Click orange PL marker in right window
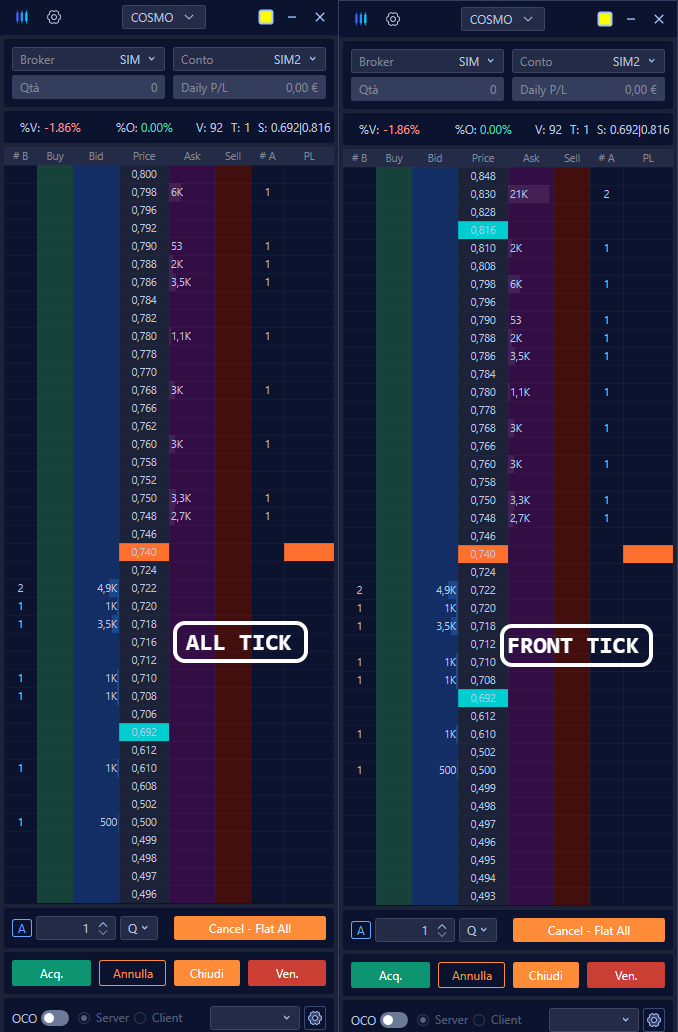The width and height of the screenshot is (678, 1032). pyautogui.click(x=648, y=554)
